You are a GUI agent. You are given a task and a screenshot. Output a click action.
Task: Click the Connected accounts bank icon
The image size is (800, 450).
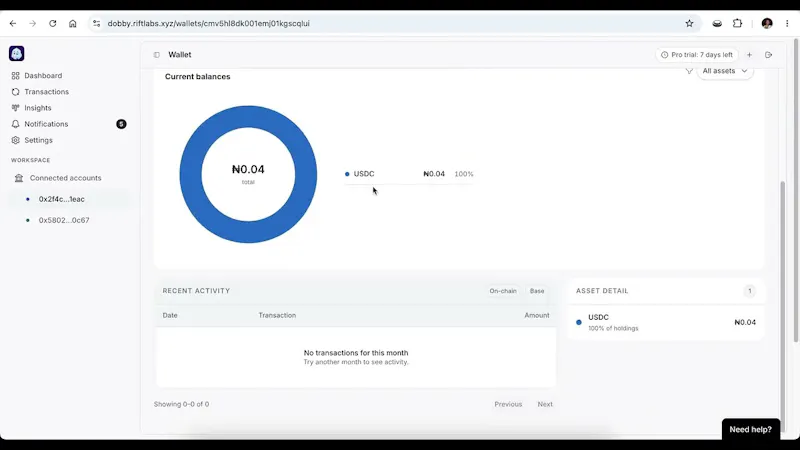point(19,178)
